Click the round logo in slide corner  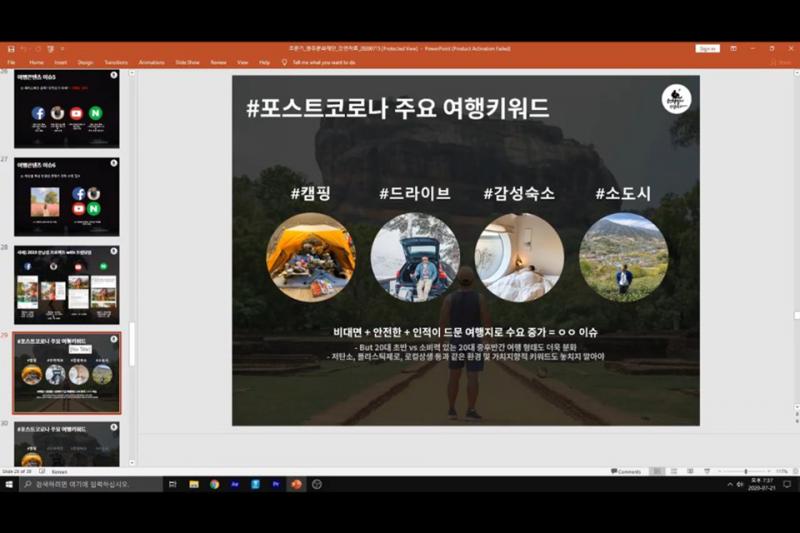[676, 99]
